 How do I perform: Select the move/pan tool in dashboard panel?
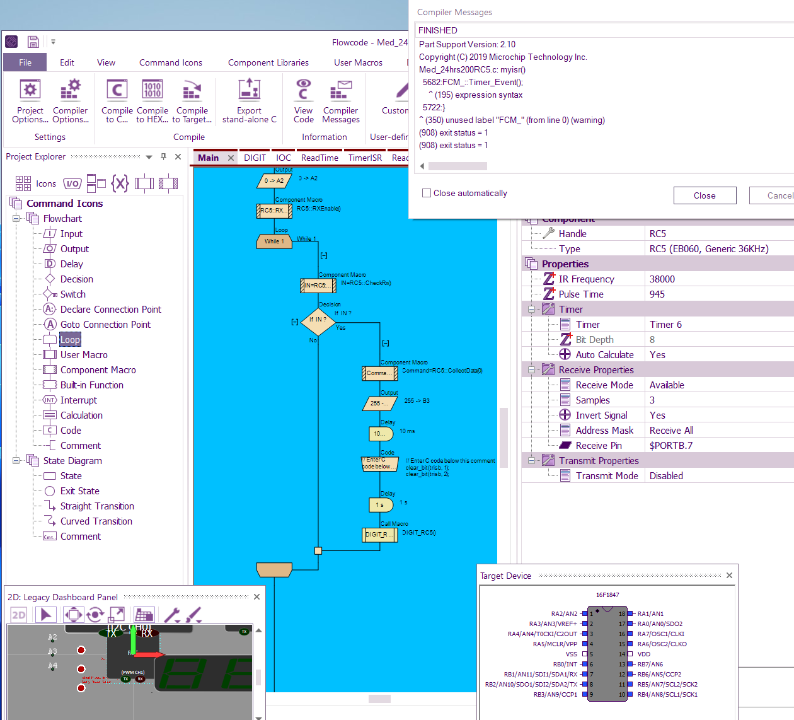pyautogui.click(x=73, y=615)
